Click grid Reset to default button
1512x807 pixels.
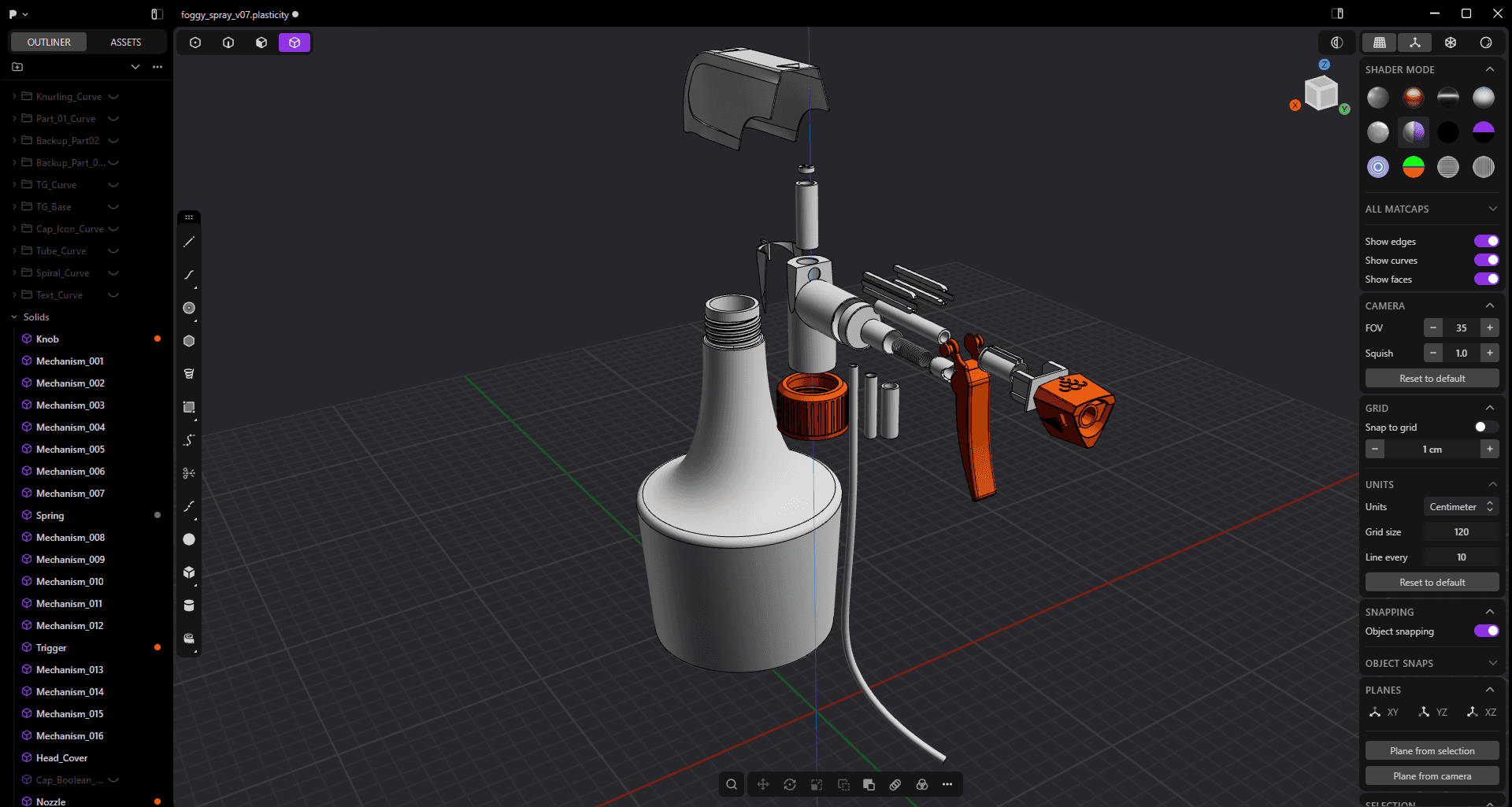1432,582
